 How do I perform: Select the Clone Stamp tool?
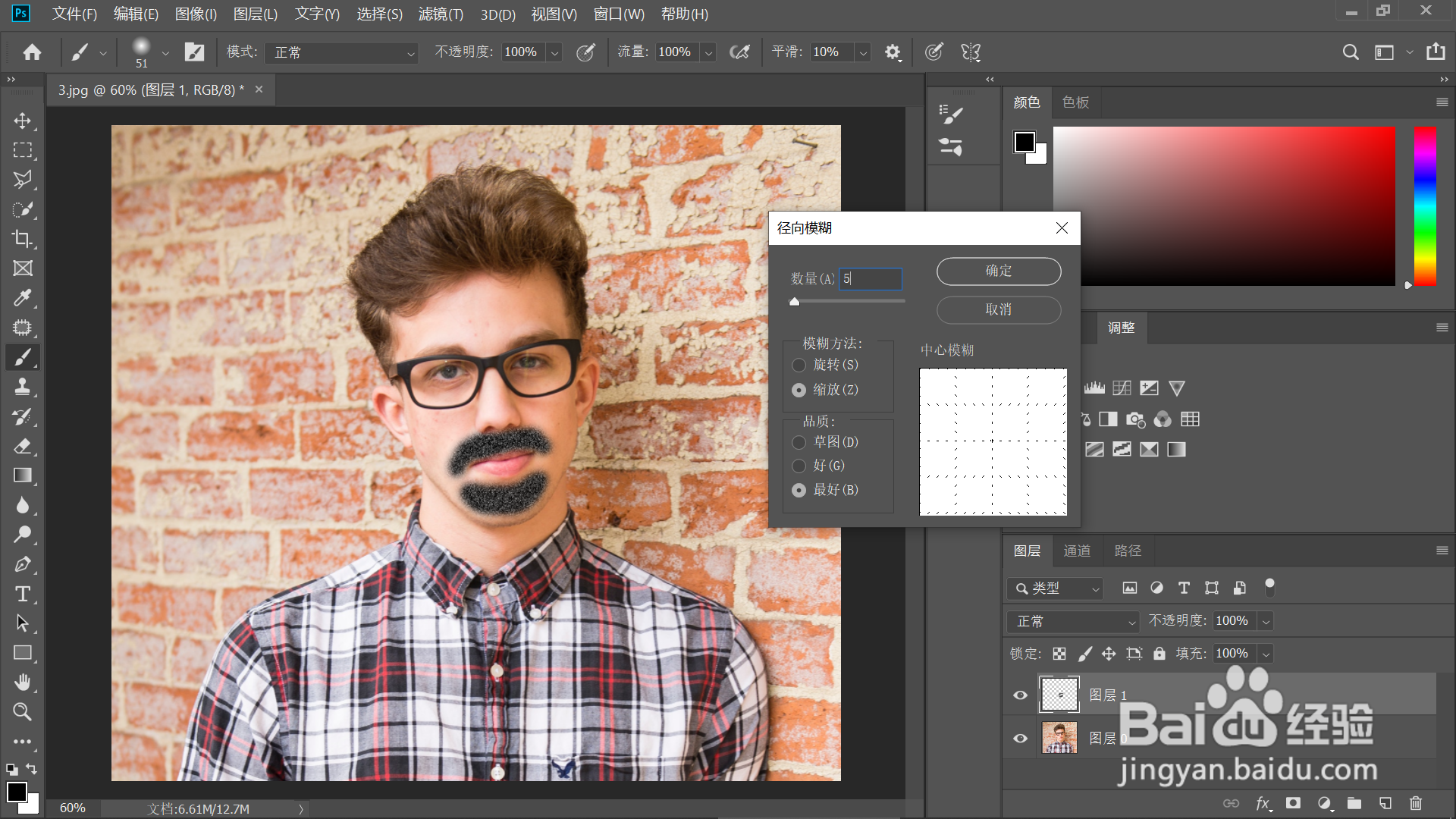(x=22, y=387)
